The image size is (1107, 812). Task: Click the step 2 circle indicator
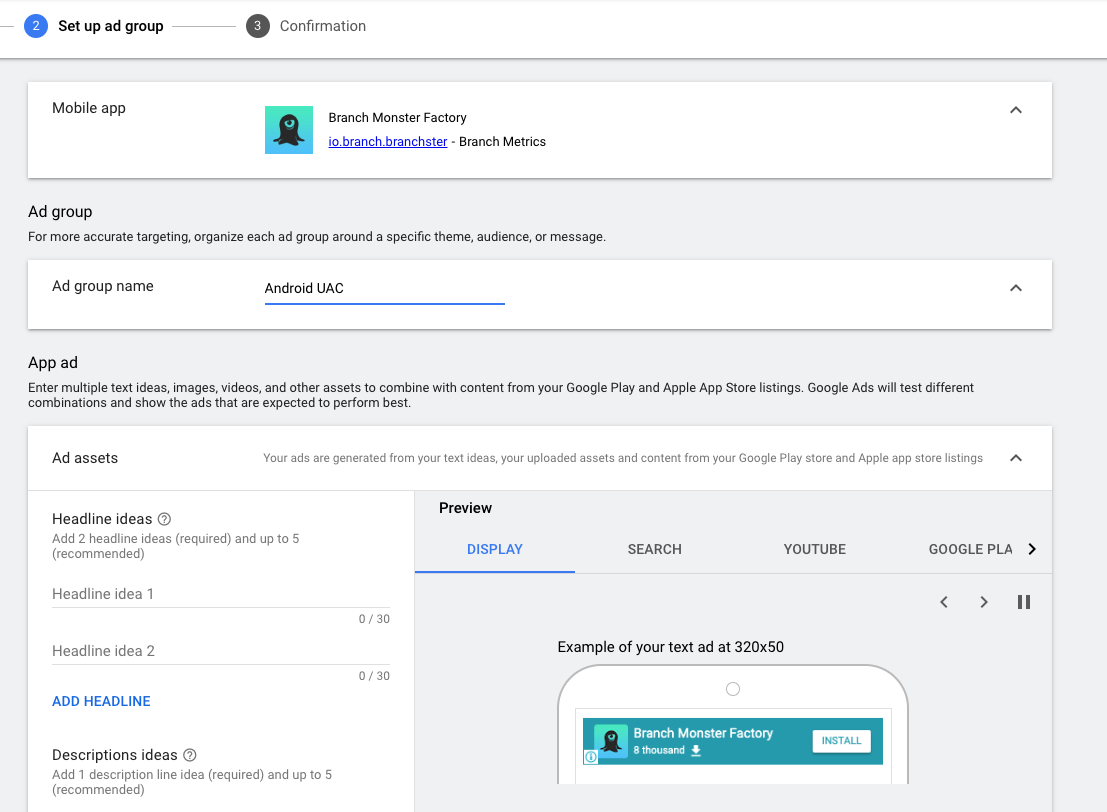click(x=36, y=26)
